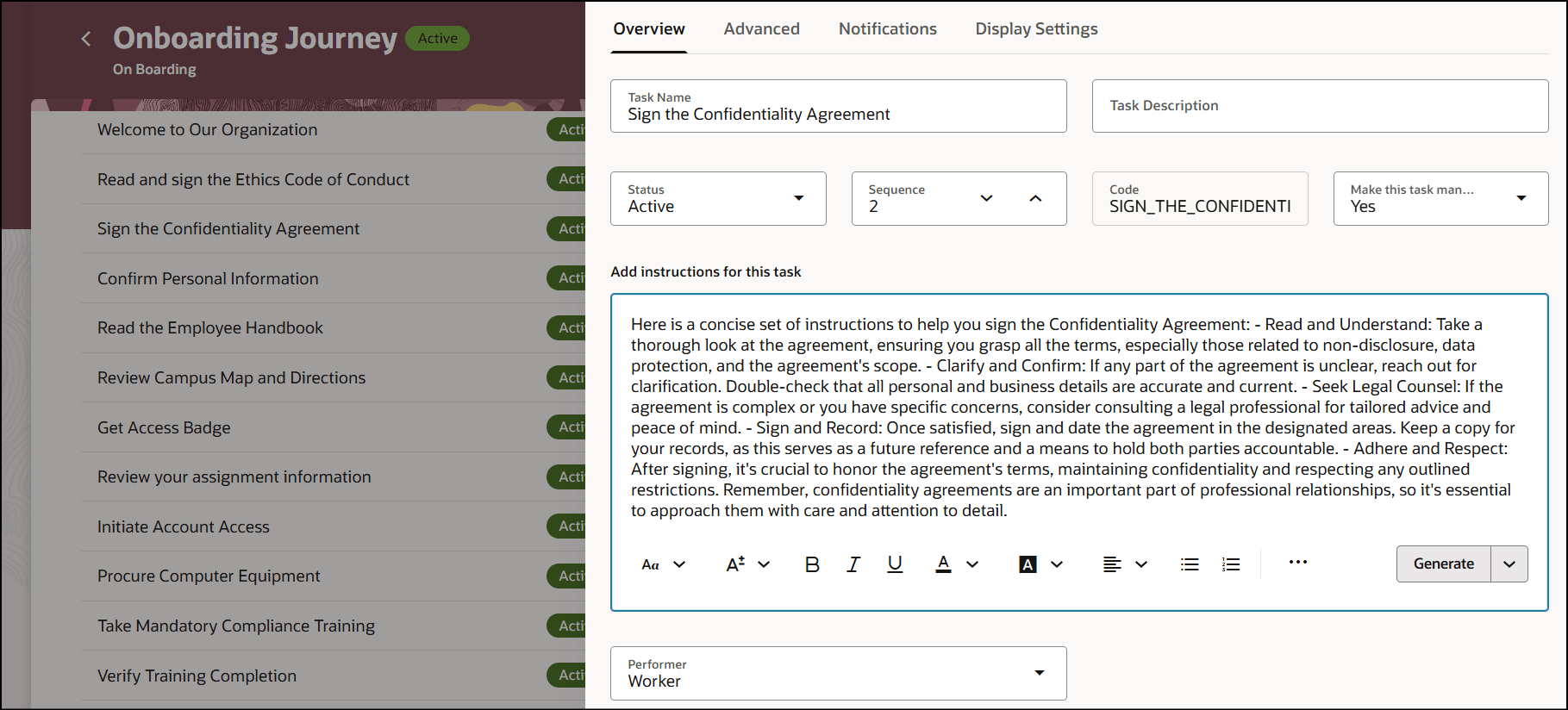Image resolution: width=1568 pixels, height=710 pixels.
Task: Expand the font color dropdown arrow
Action: [972, 564]
